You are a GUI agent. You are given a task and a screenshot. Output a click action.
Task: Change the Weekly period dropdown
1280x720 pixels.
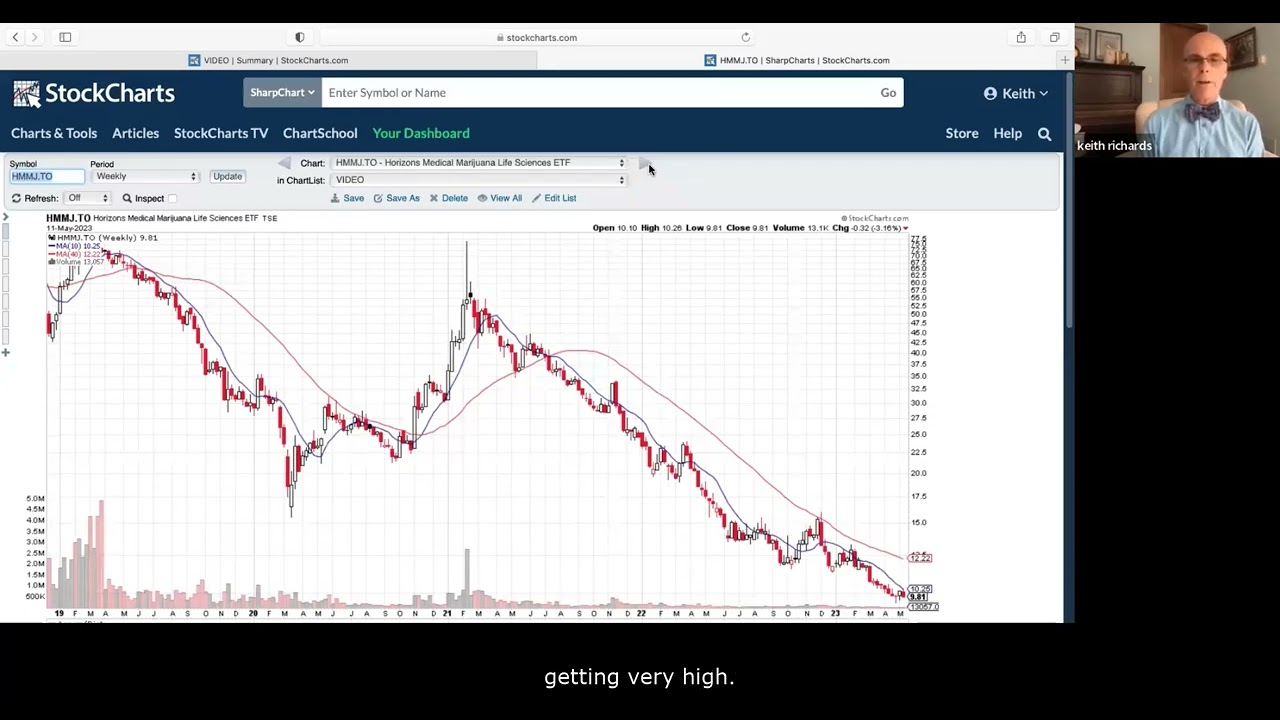(145, 176)
